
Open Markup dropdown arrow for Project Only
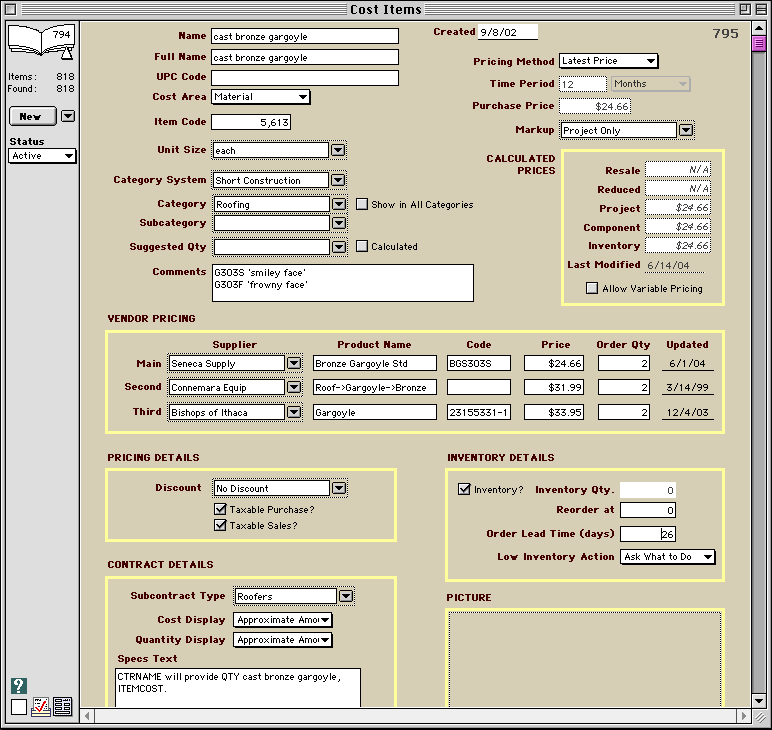click(x=686, y=130)
